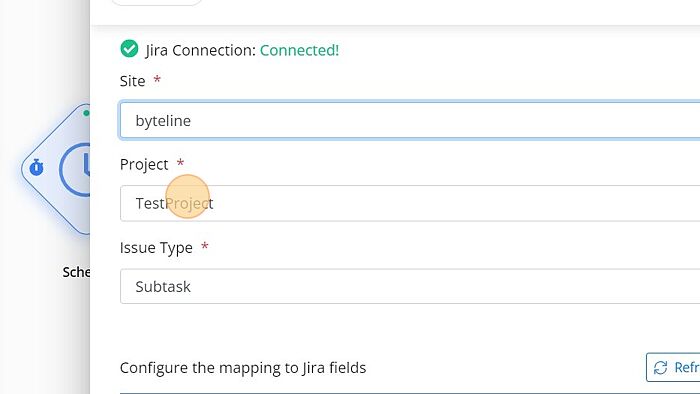
Task: Click the green Connected! status text
Action: tap(299, 50)
